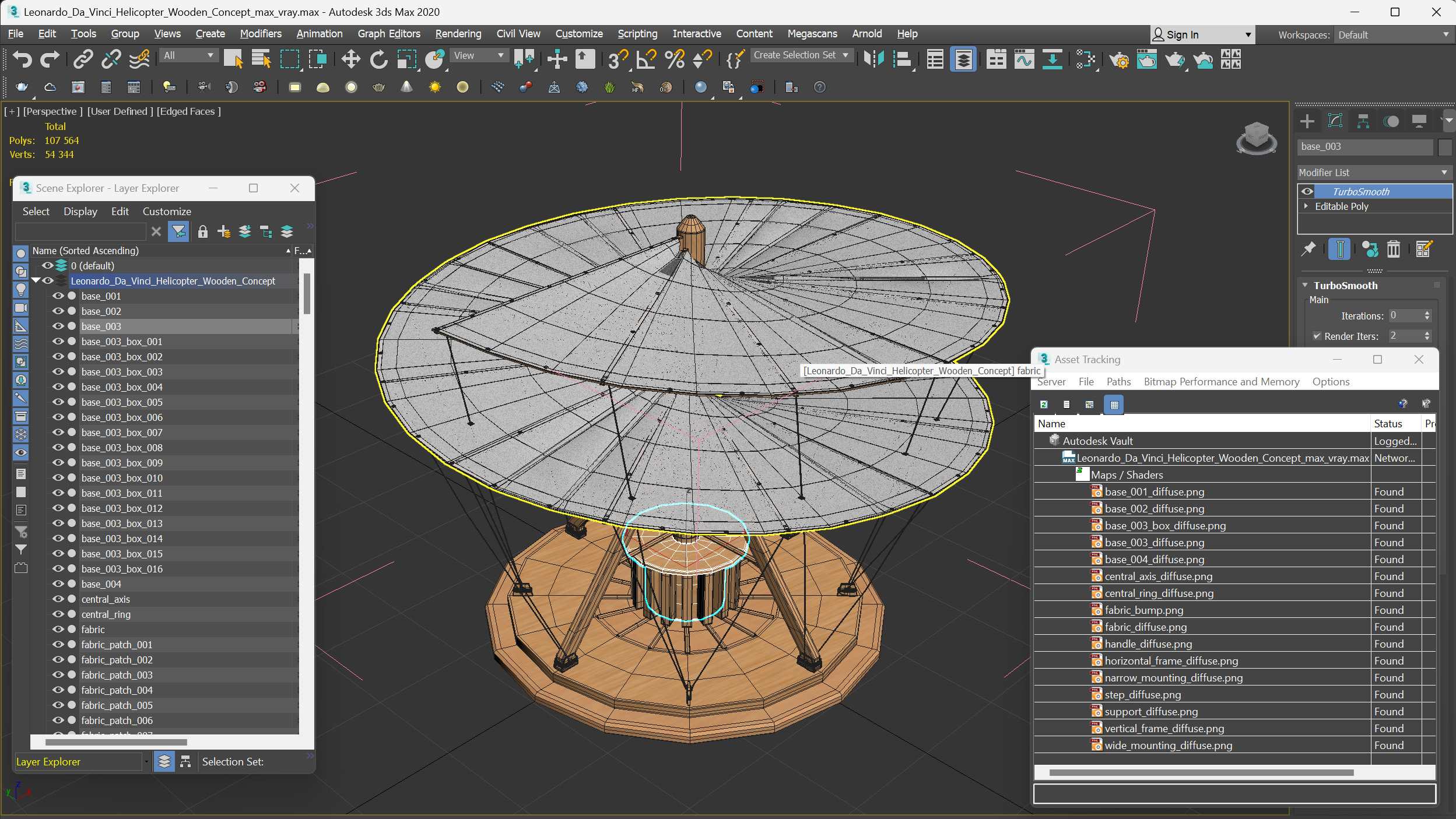Image resolution: width=1456 pixels, height=819 pixels.
Task: Open Paths menu in Asset Tracking
Action: pyautogui.click(x=1118, y=382)
